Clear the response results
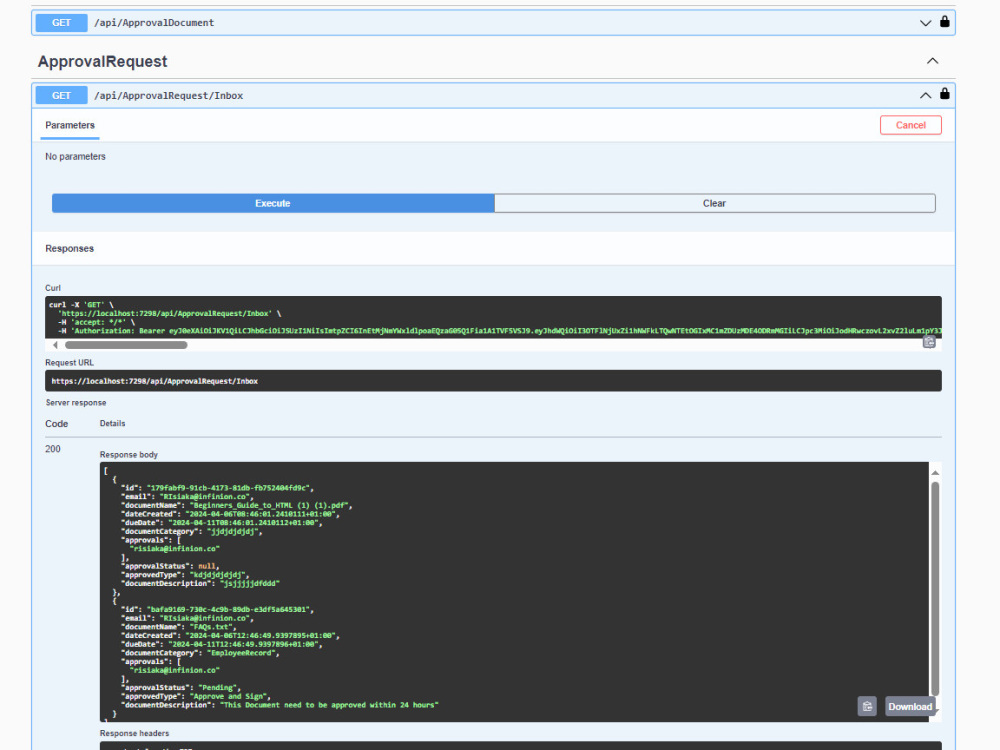Viewport: 1000px width, 750px height. 714,203
